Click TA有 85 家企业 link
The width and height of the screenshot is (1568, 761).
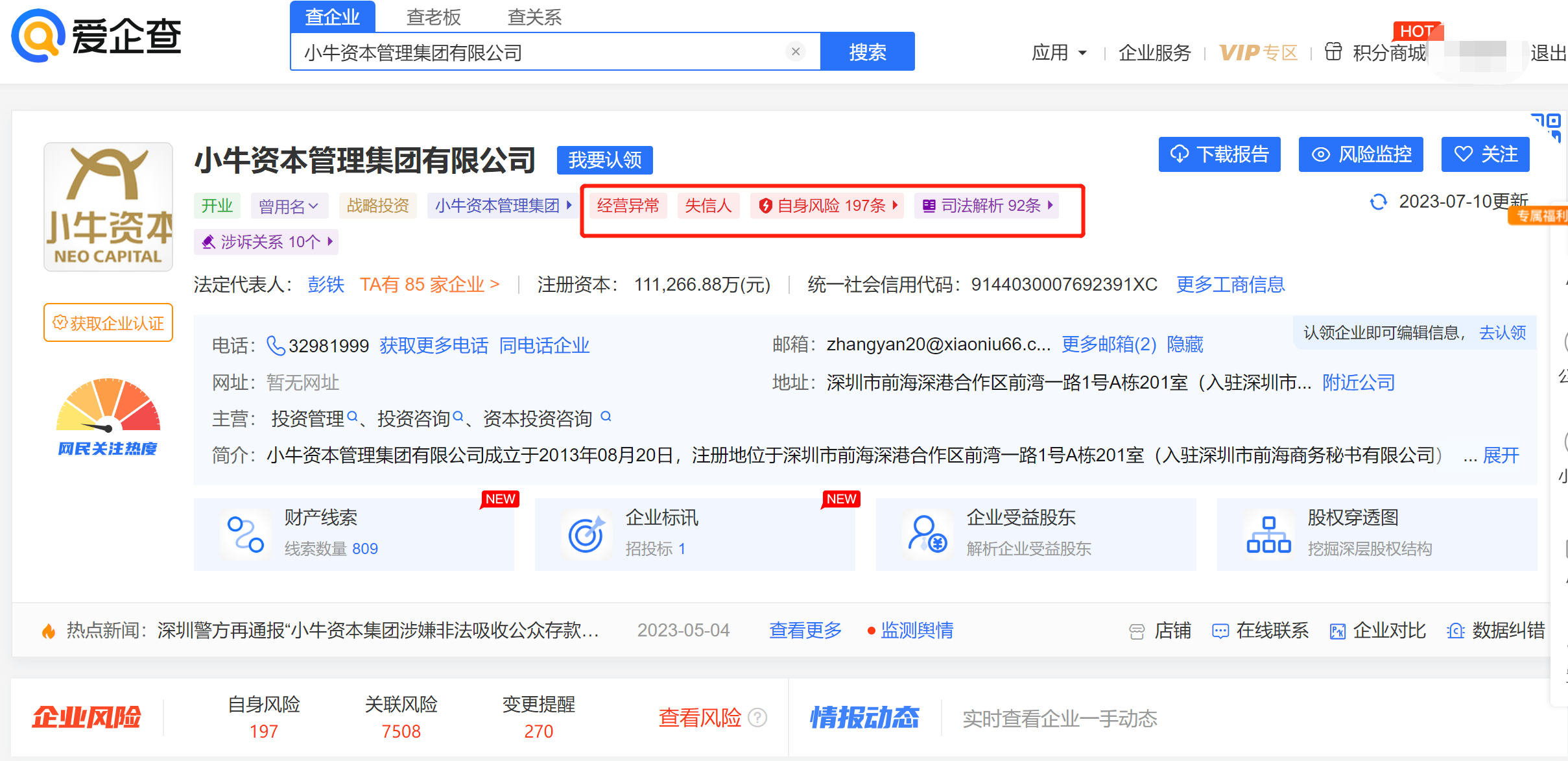(430, 284)
